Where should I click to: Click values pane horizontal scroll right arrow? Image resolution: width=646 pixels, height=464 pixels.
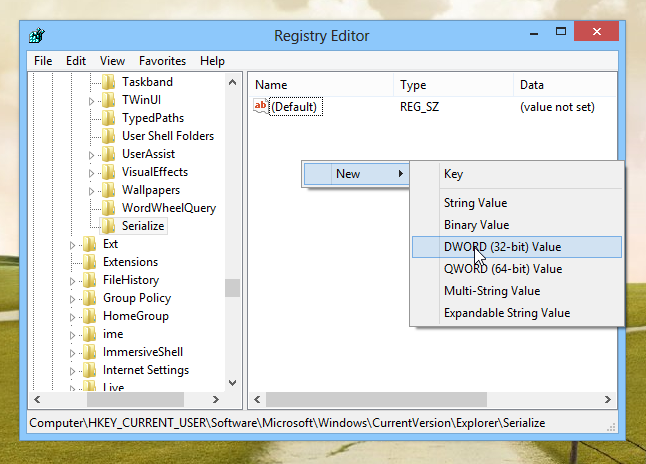tap(608, 399)
